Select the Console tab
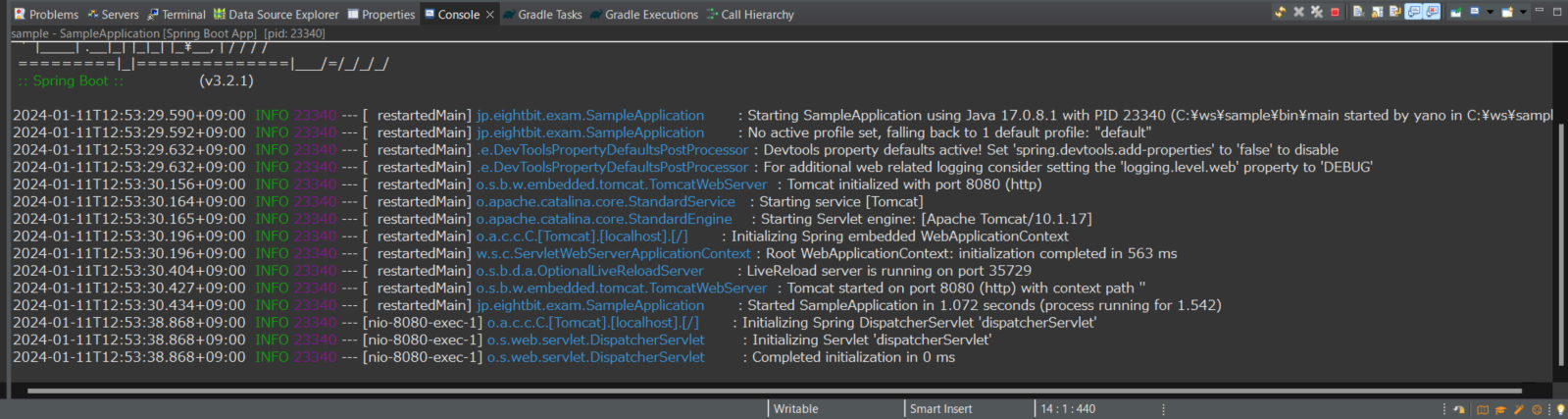This screenshot has width=1568, height=419. pyautogui.click(x=459, y=15)
